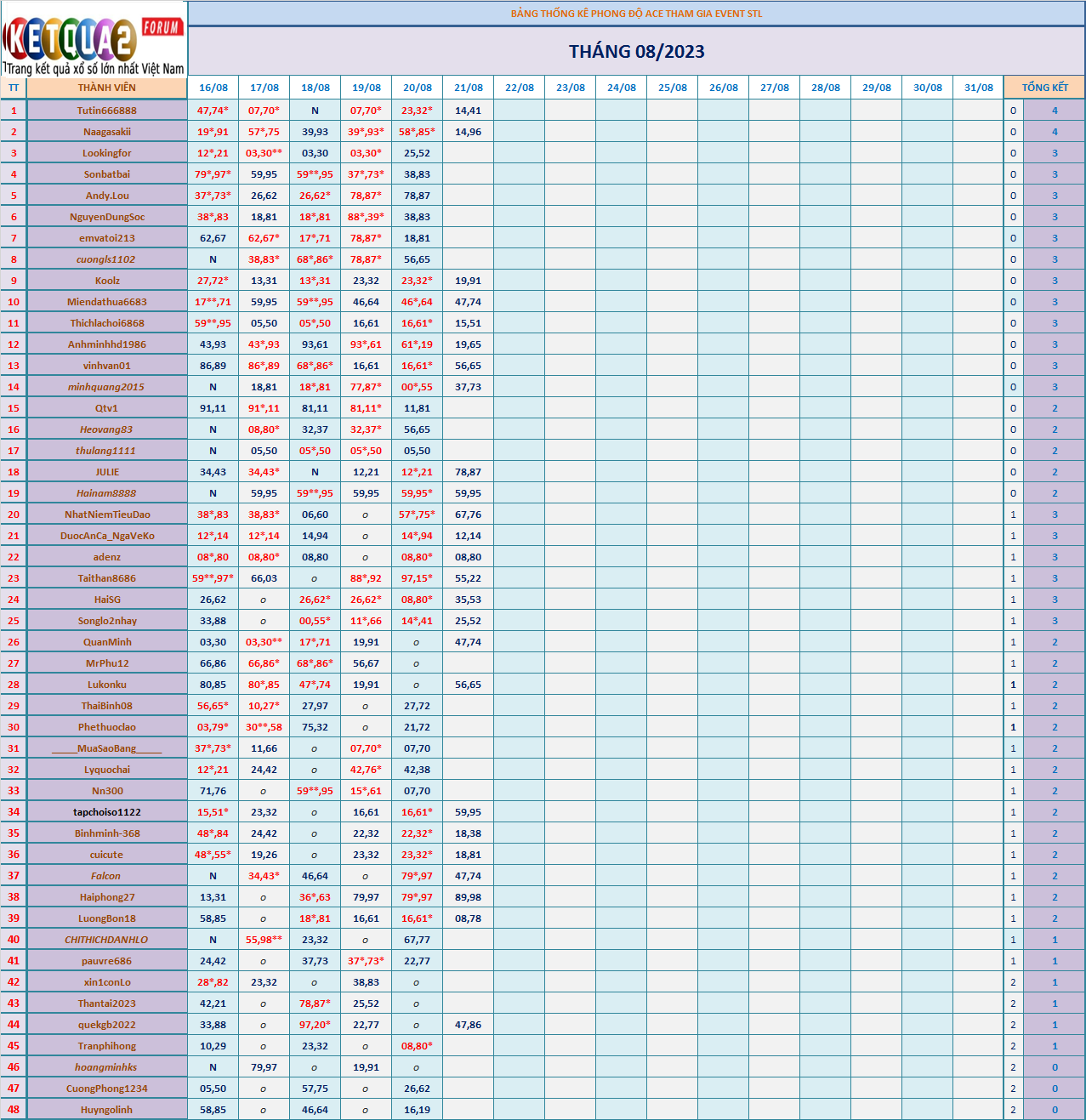
Task: Select member name MrPhu12
Action: [x=107, y=663]
